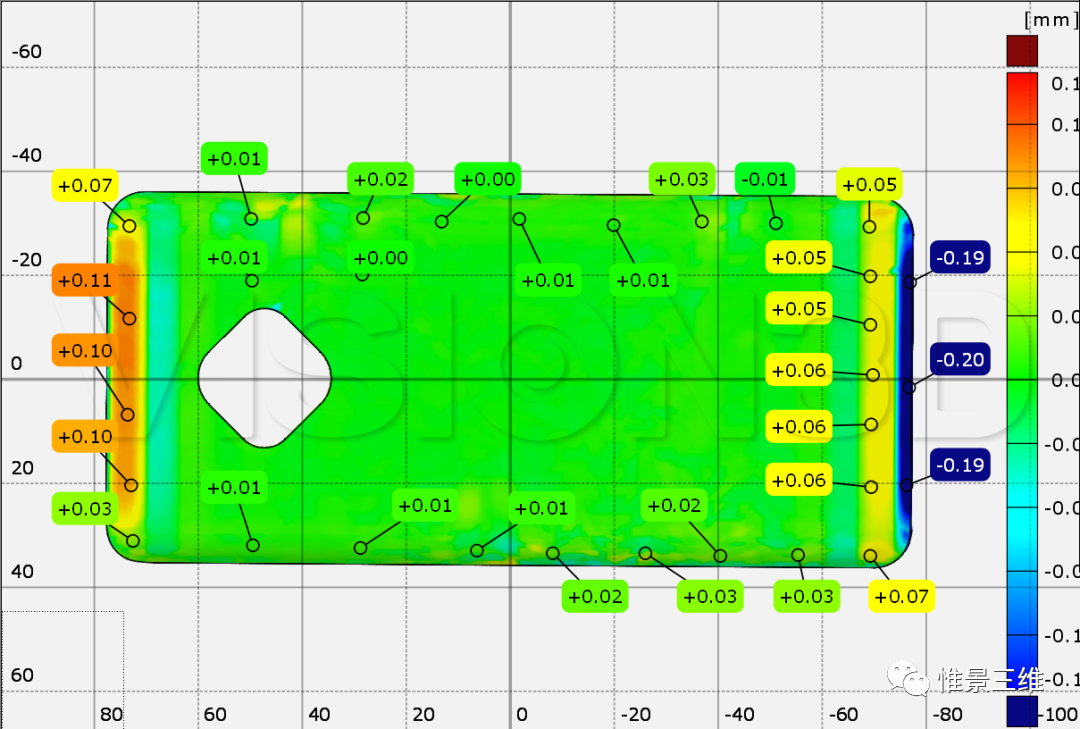Screen dimensions: 1080x729
Task: Pick the dark blue swatch beside -100
Action: tap(1022, 712)
